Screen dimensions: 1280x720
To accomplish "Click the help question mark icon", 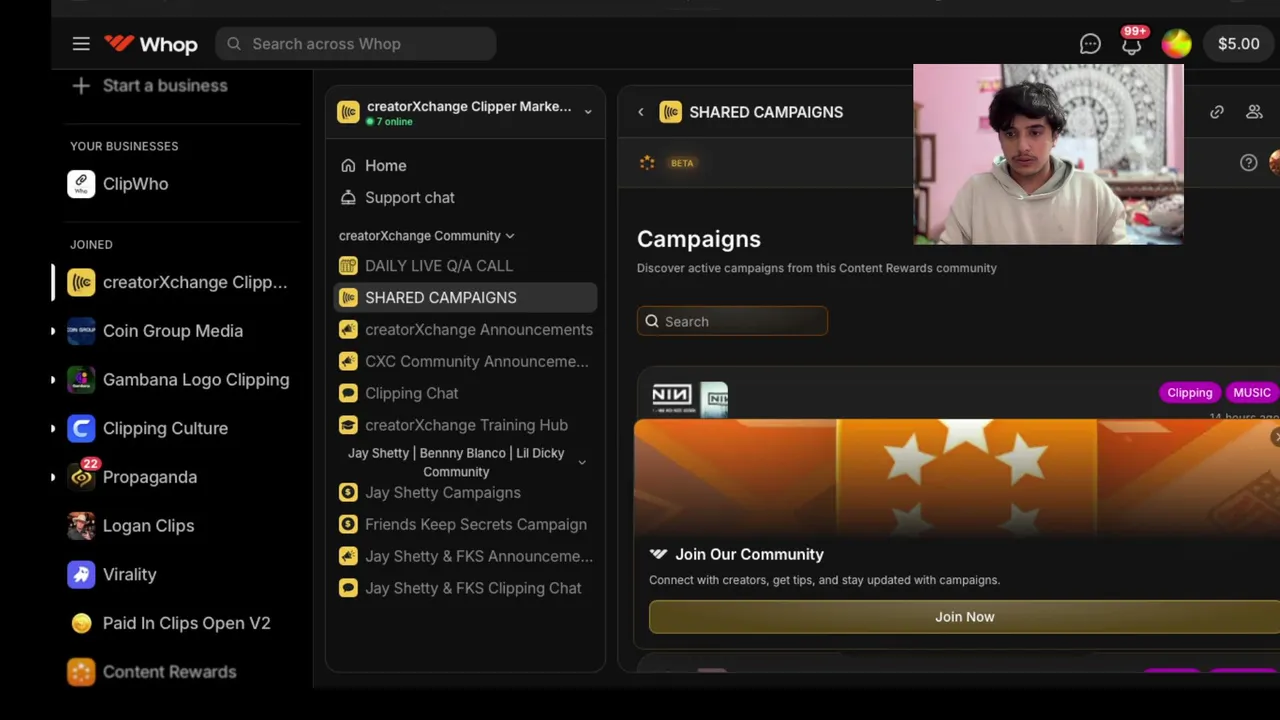I will pos(1249,163).
